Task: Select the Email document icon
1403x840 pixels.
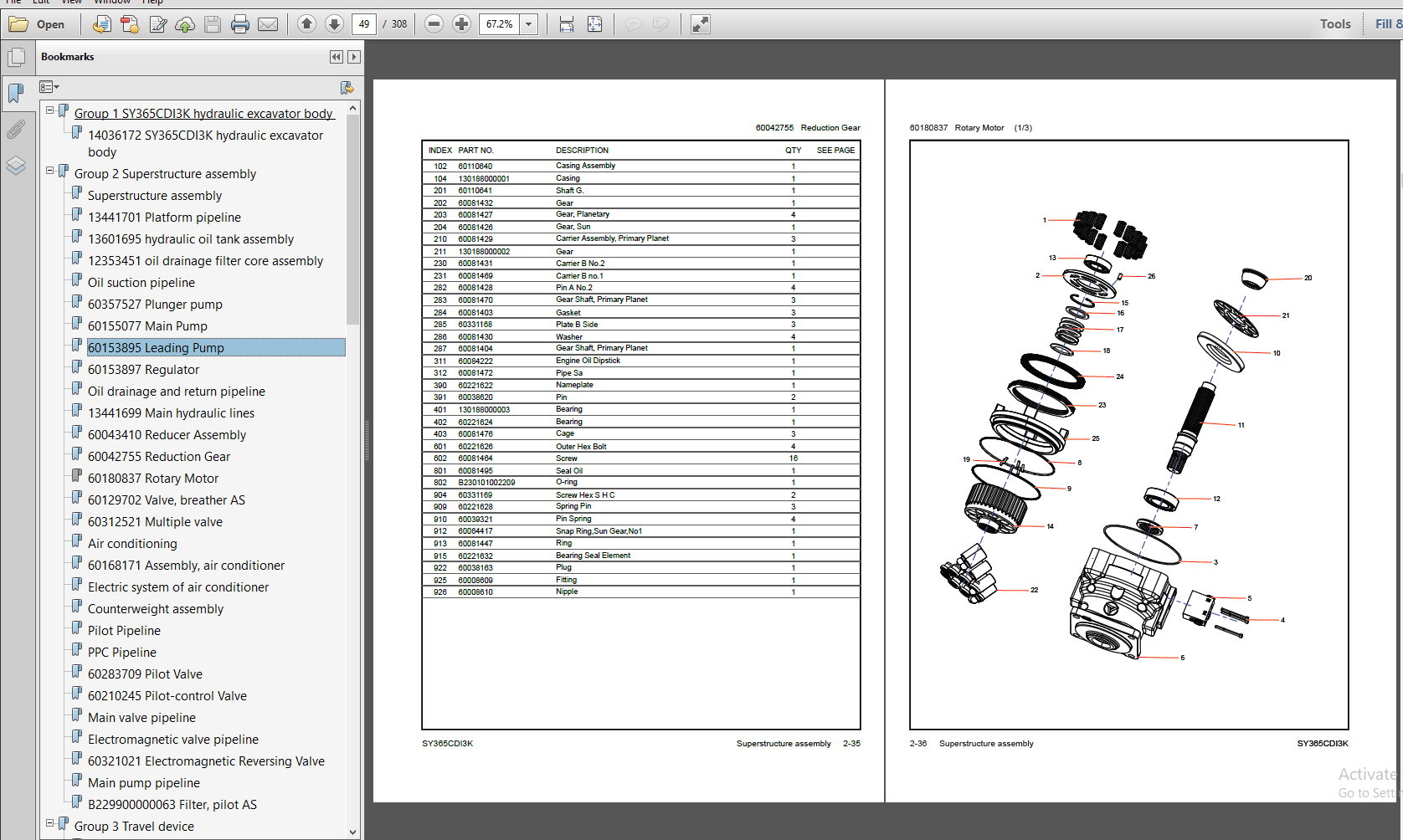Action: pos(268,23)
